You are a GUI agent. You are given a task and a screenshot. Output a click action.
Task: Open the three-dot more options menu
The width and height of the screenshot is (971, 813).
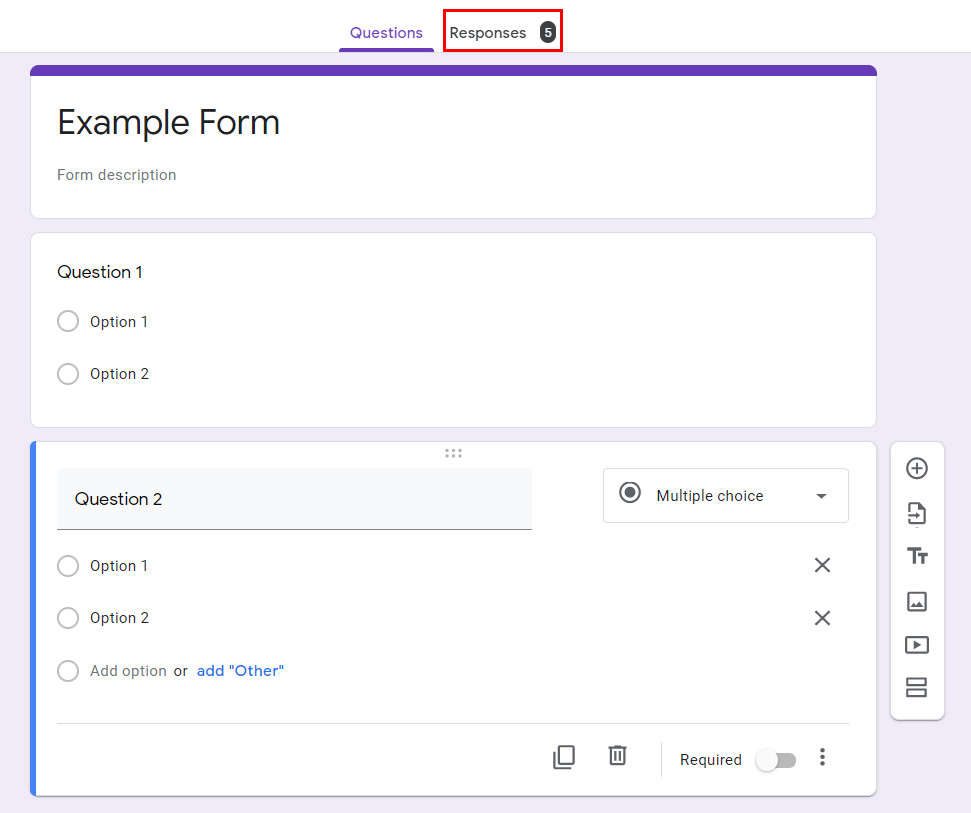click(822, 757)
